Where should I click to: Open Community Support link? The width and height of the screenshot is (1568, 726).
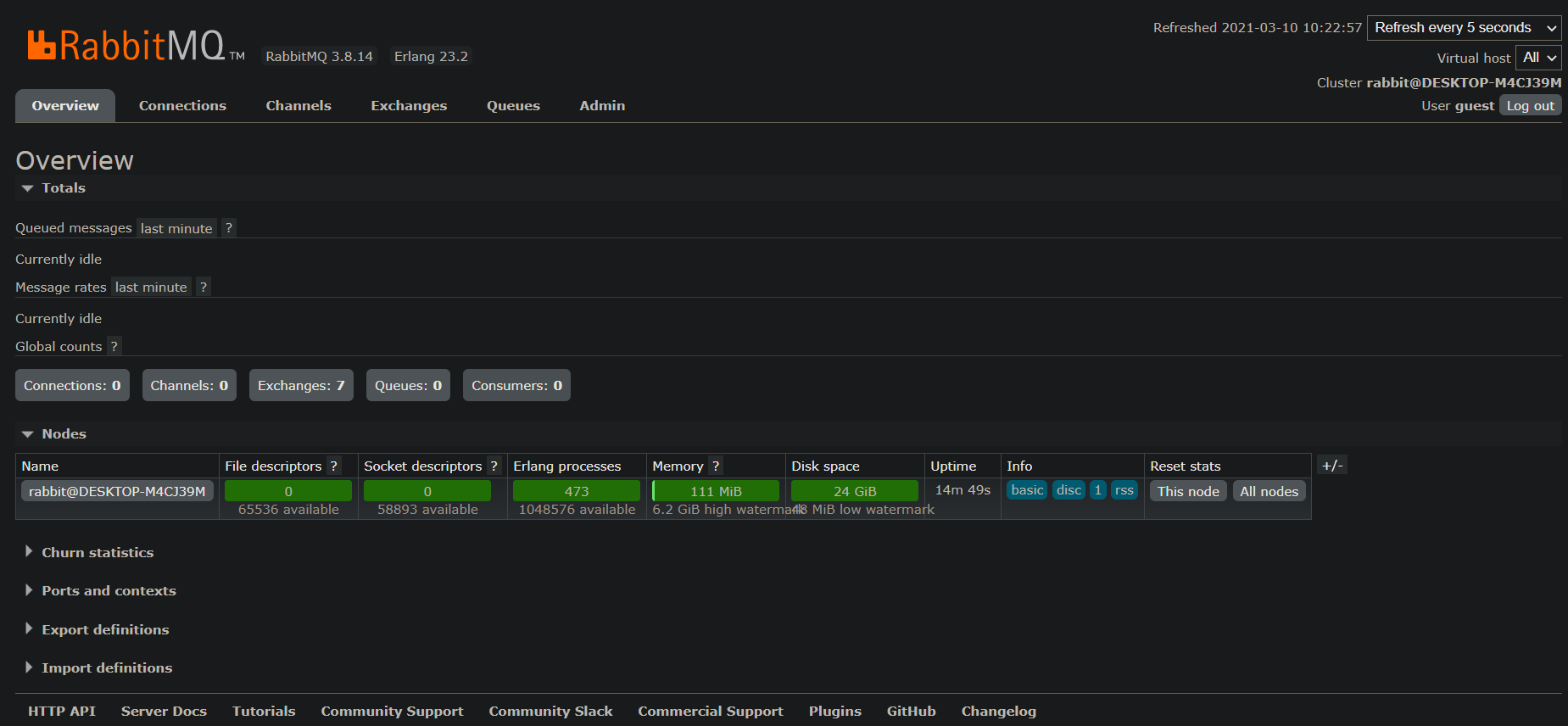point(392,712)
